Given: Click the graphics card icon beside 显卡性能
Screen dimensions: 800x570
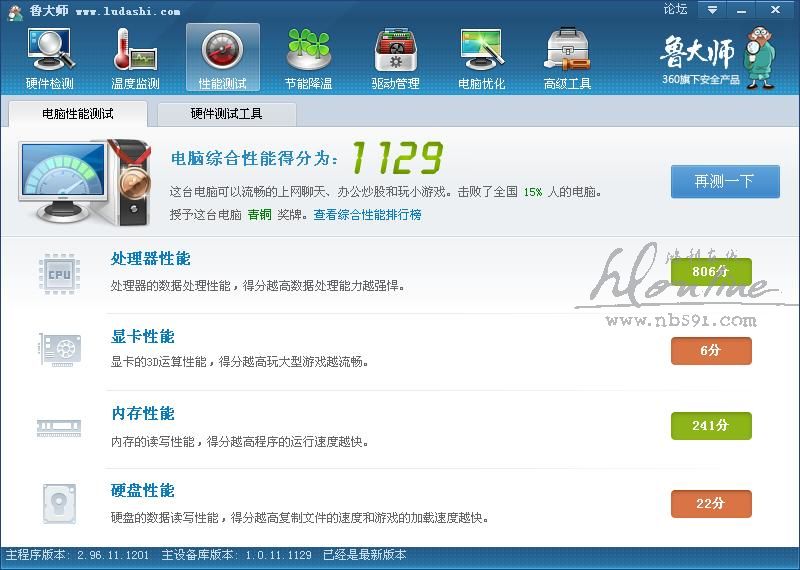Looking at the screenshot, I should tap(60, 350).
